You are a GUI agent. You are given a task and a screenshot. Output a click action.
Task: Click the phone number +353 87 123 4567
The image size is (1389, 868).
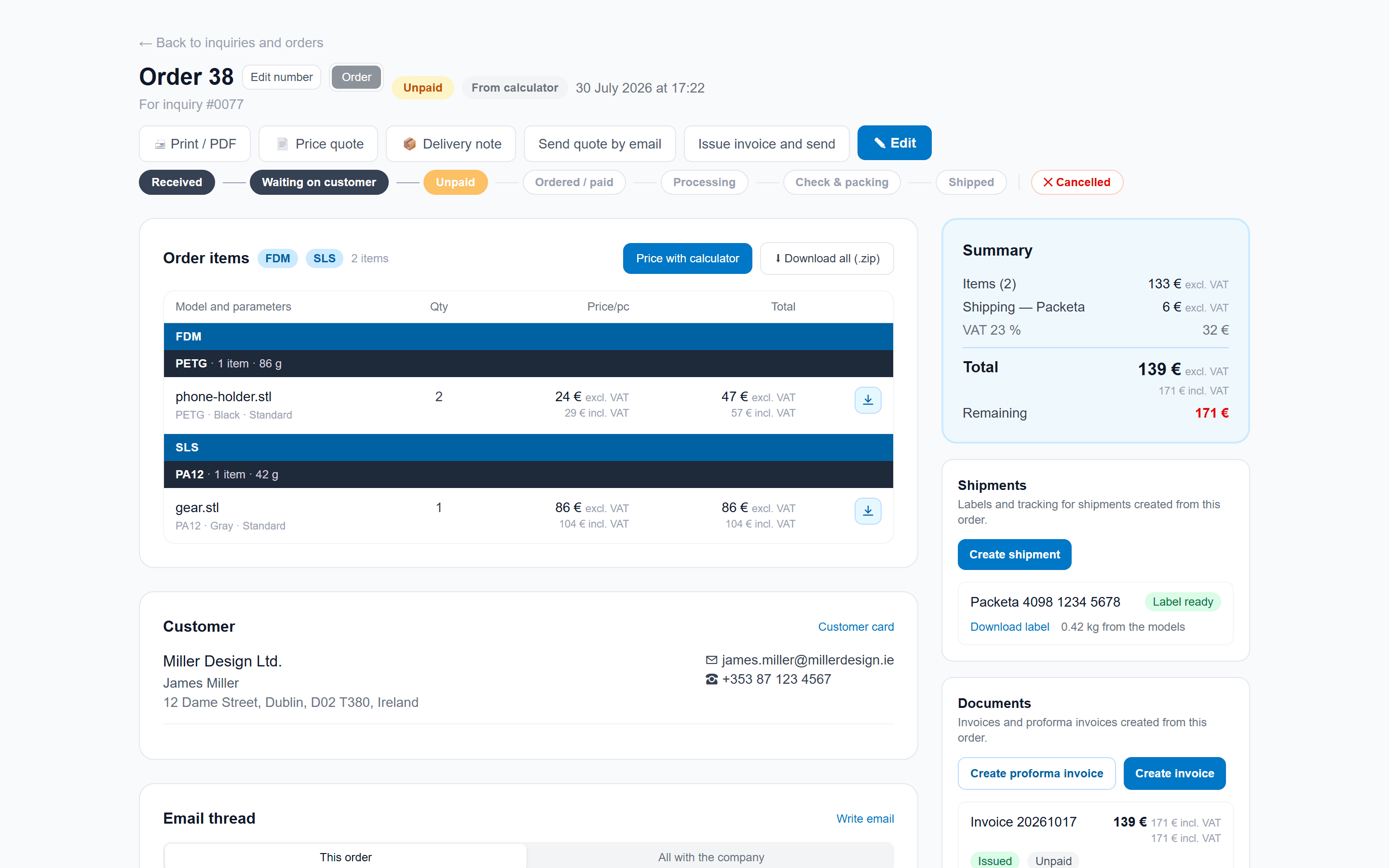pyautogui.click(x=776, y=679)
